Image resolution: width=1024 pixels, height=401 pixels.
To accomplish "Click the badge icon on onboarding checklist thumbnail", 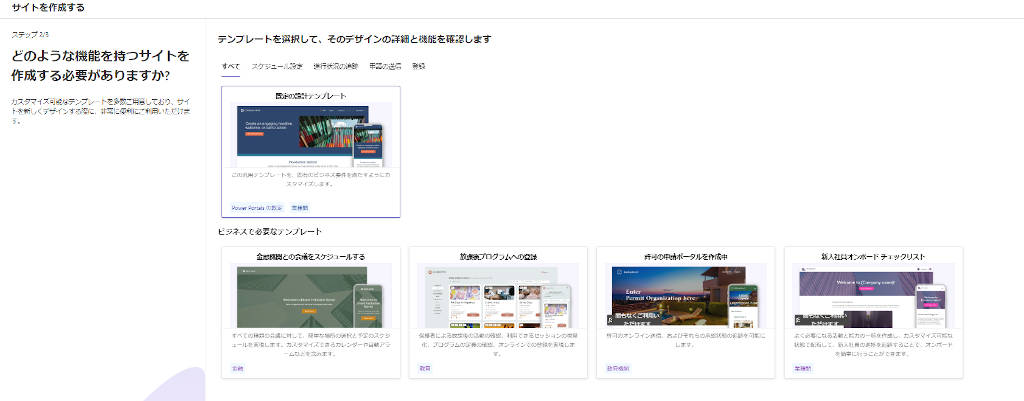I will [x=799, y=320].
